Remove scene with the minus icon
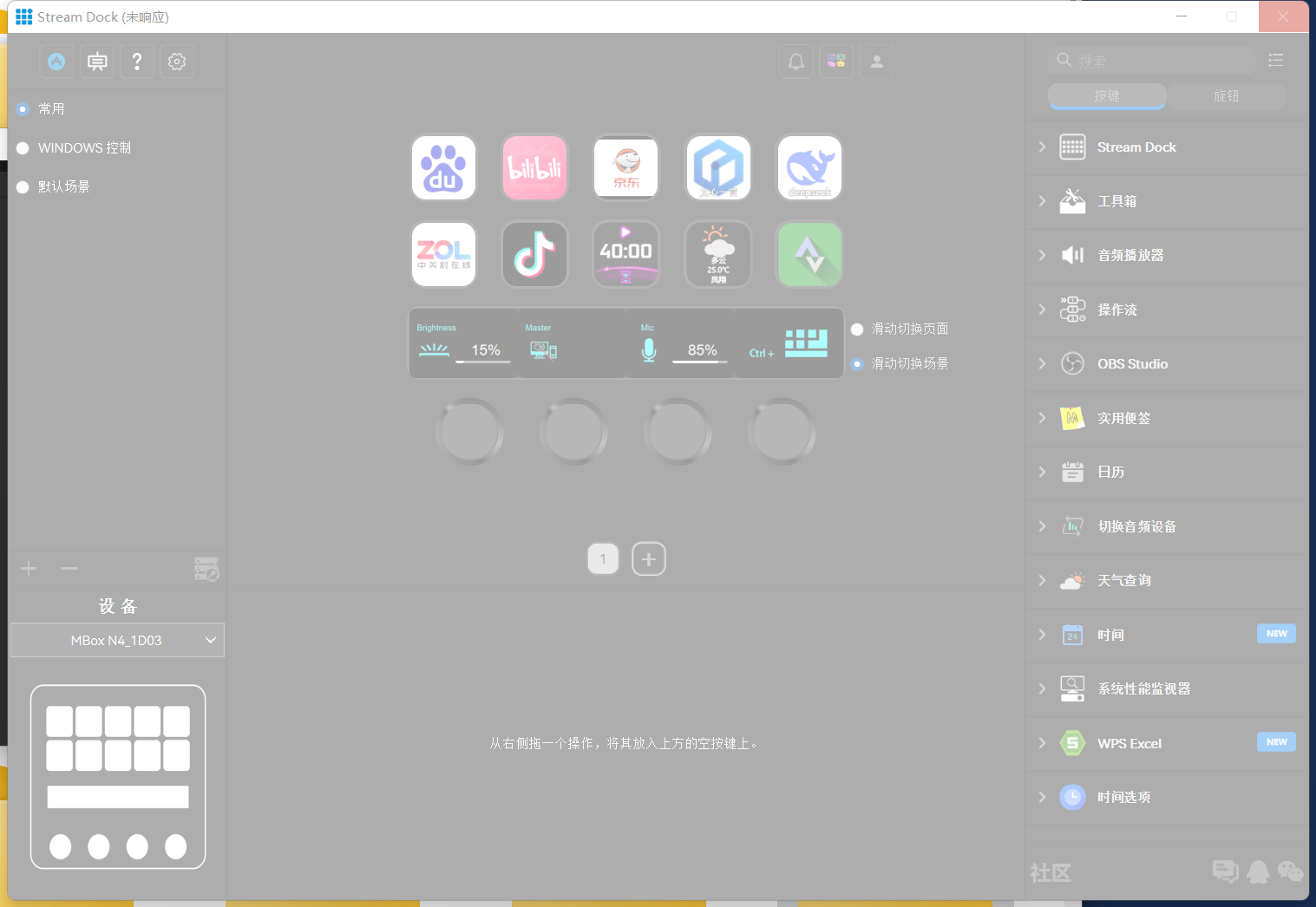 click(x=69, y=569)
